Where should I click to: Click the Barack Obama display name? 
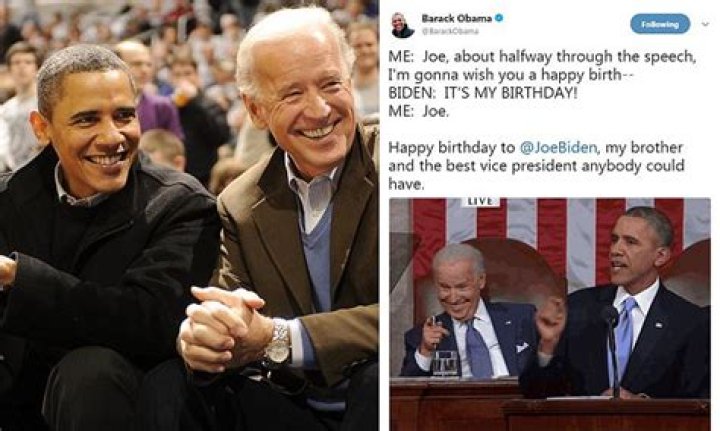point(457,18)
